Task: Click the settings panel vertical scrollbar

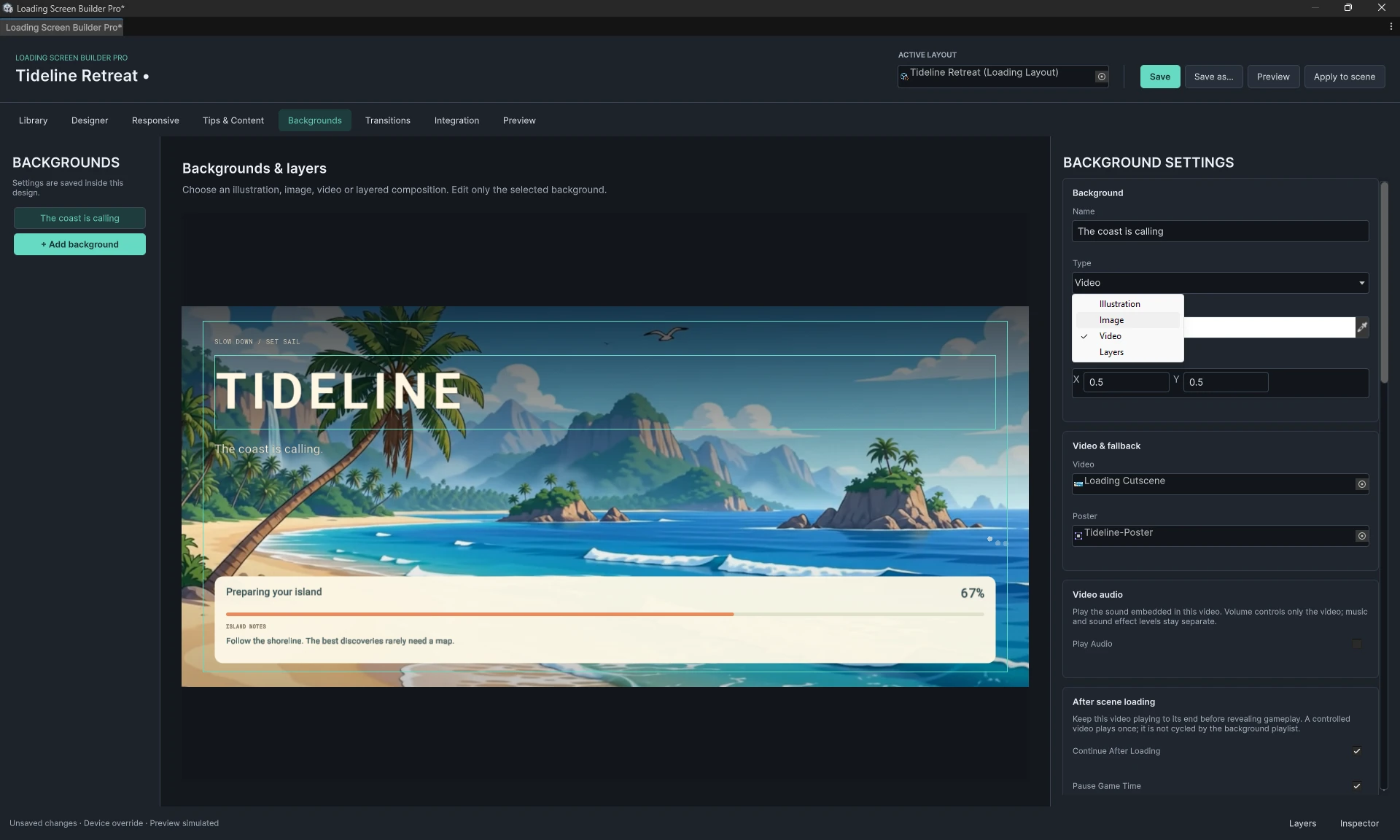Action: click(1384, 283)
